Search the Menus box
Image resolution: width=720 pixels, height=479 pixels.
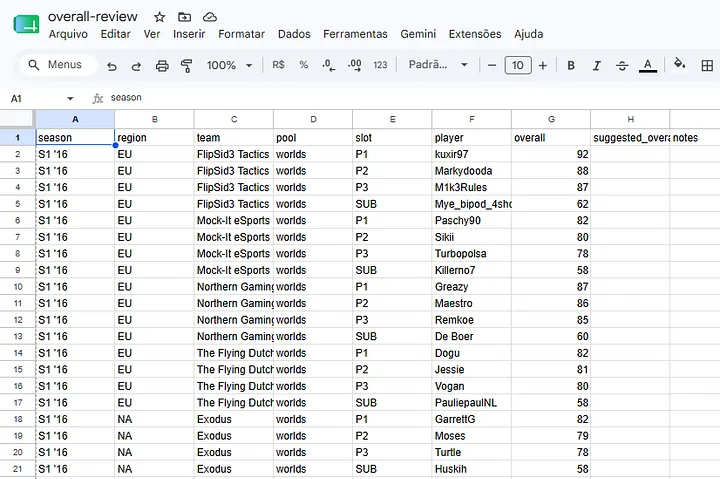click(x=58, y=65)
